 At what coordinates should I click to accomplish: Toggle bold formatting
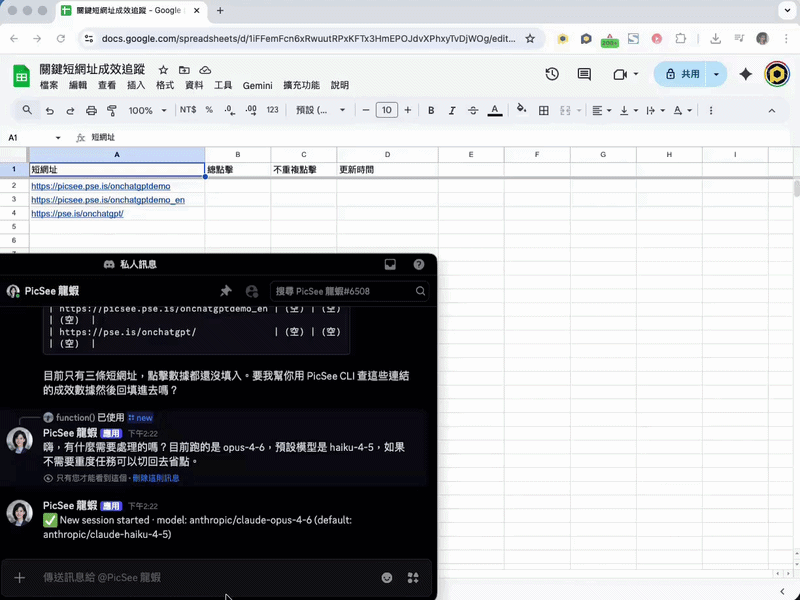coord(431,110)
